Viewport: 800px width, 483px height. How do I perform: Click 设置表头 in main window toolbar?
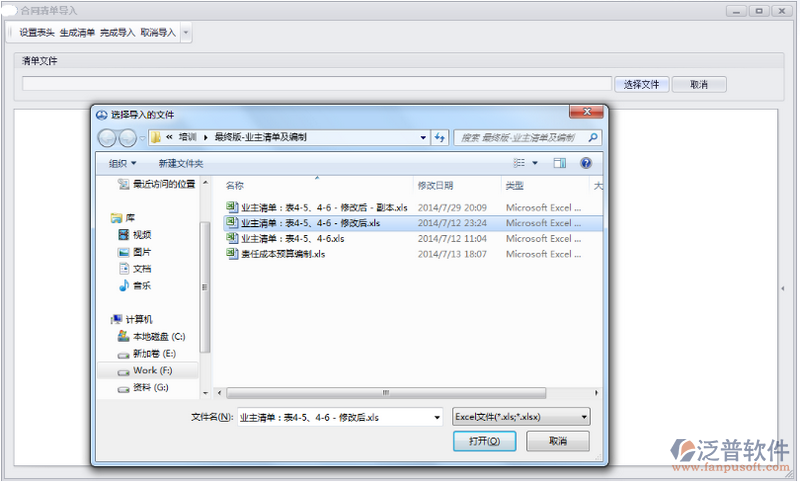click(37, 33)
